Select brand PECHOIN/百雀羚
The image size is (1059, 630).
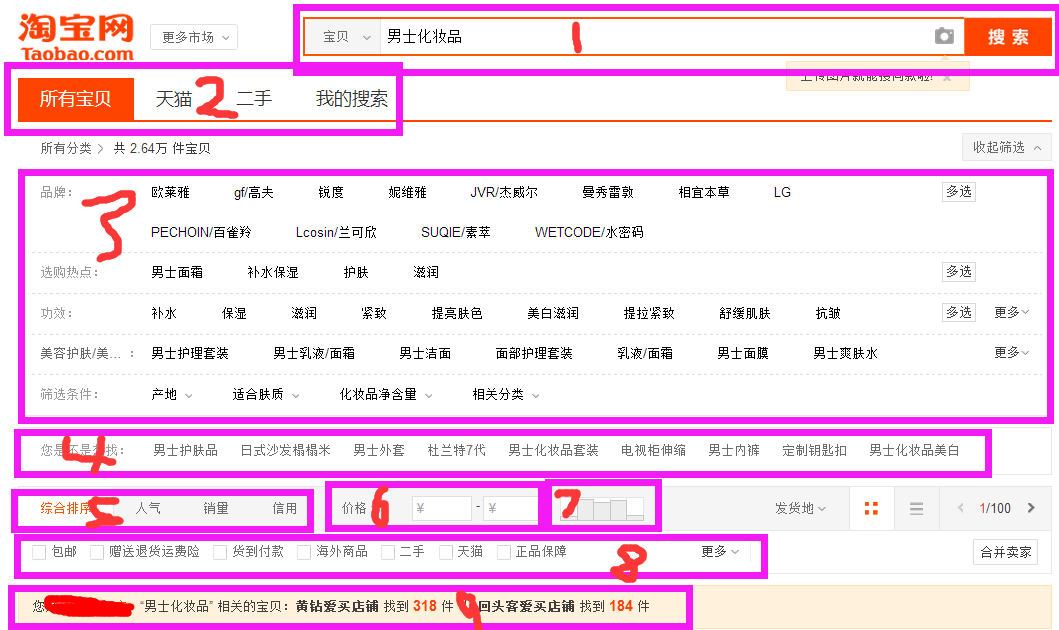pos(201,232)
